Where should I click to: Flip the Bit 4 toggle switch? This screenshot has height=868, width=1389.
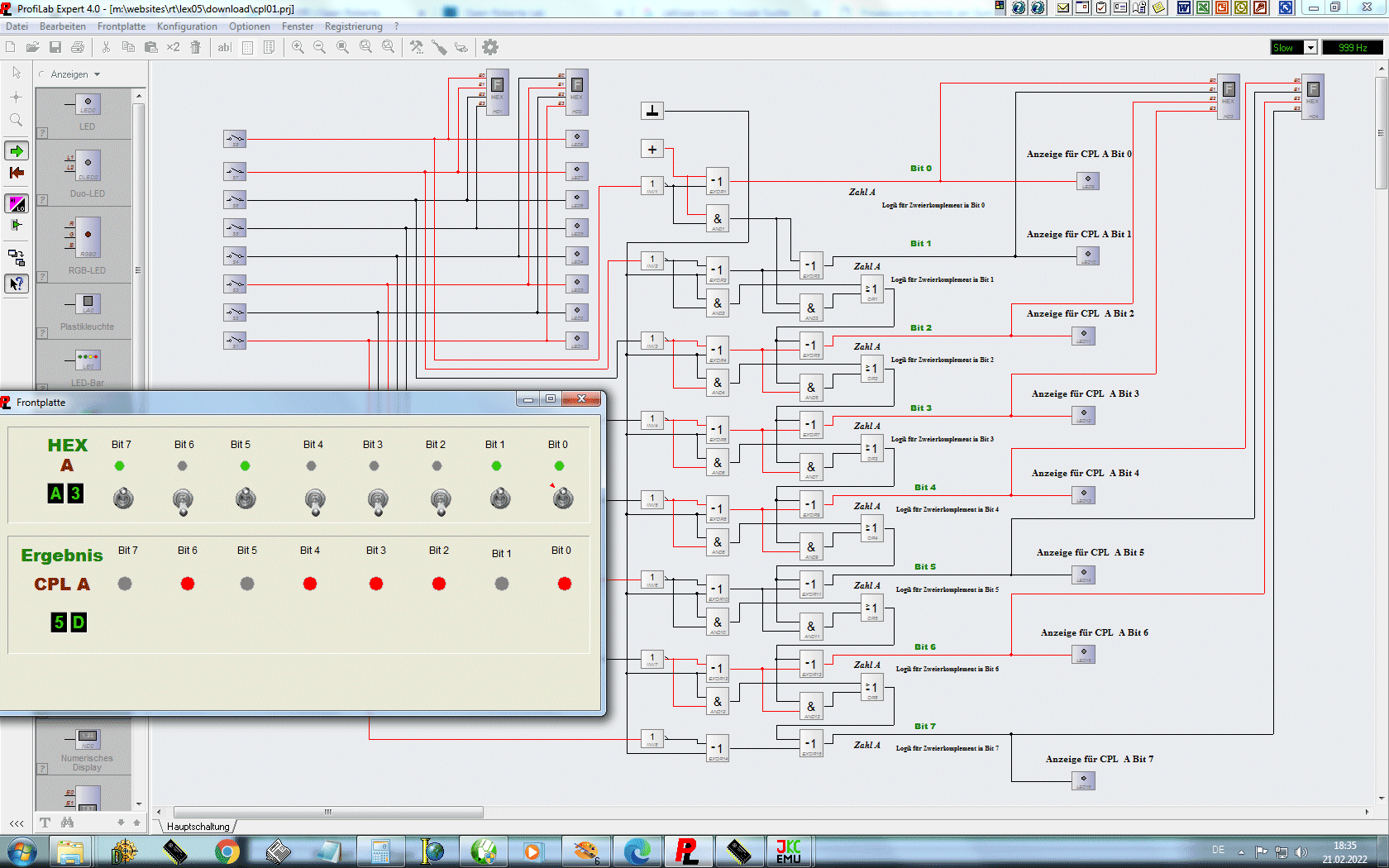315,500
